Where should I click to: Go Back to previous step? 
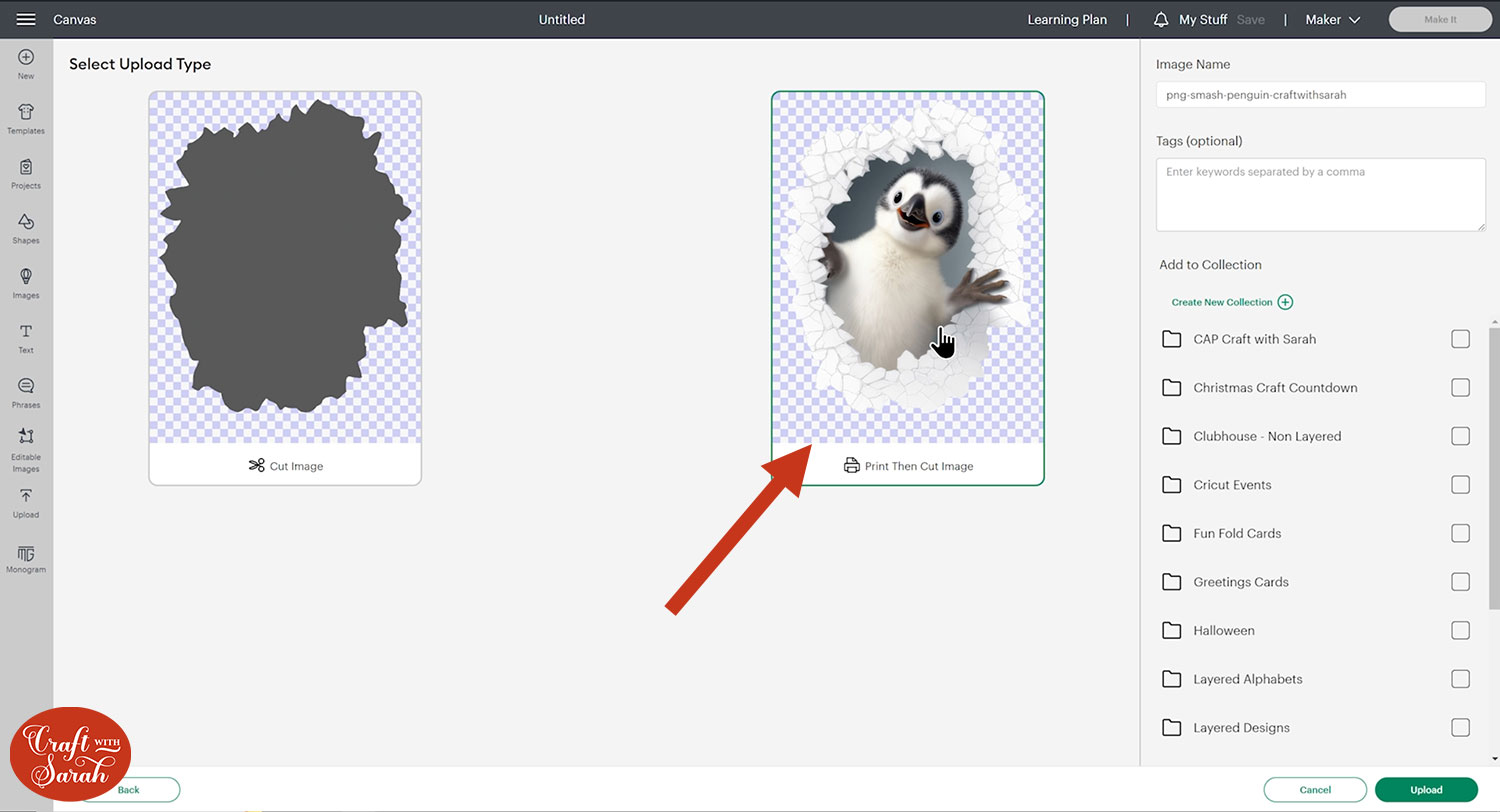(129, 790)
